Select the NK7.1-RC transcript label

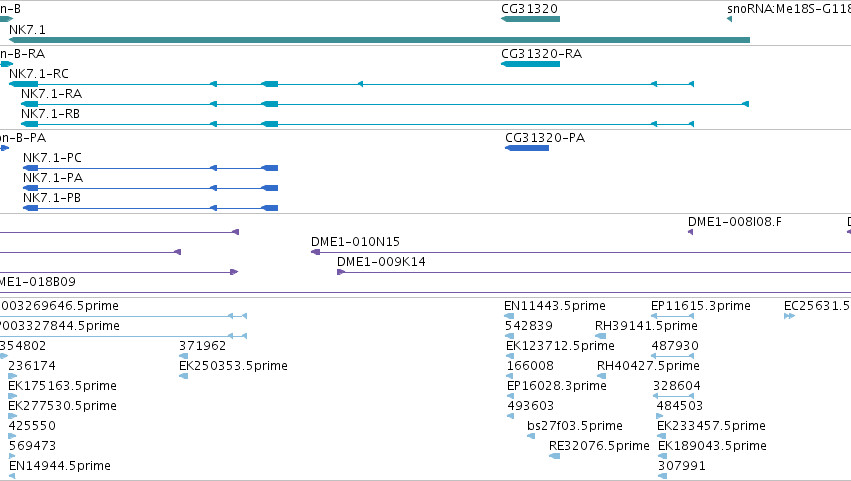pyautogui.click(x=39, y=74)
